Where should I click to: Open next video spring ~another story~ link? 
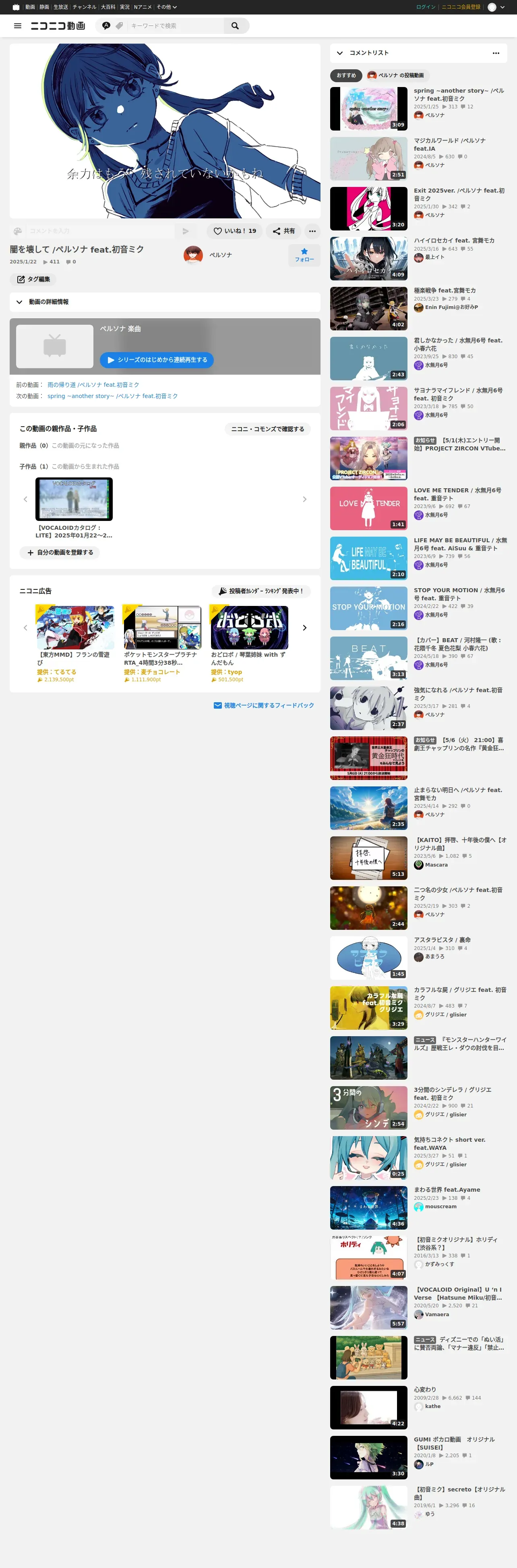[x=112, y=396]
